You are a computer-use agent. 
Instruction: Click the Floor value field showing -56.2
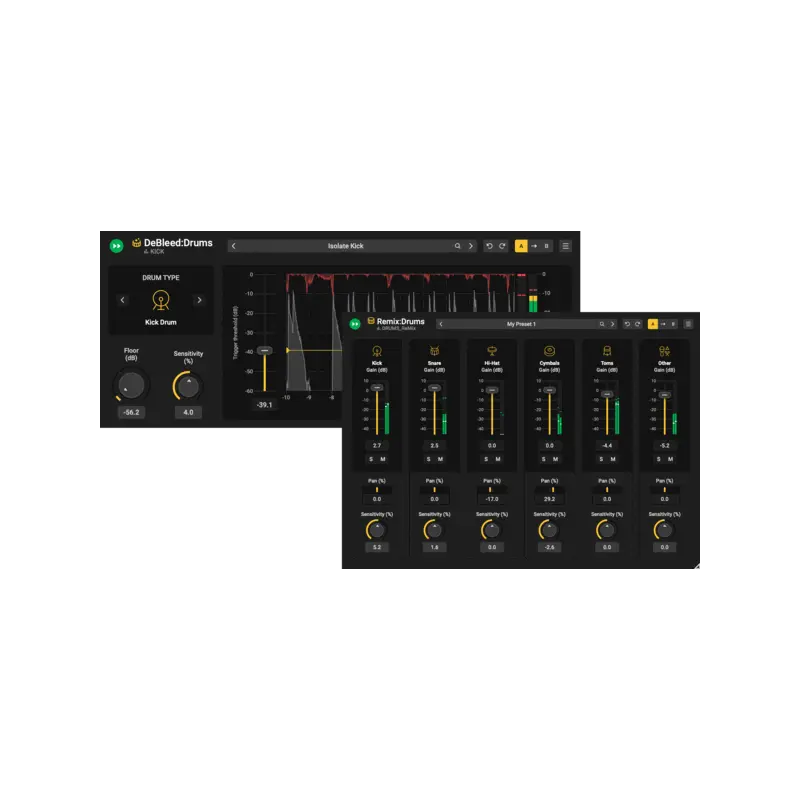131,412
